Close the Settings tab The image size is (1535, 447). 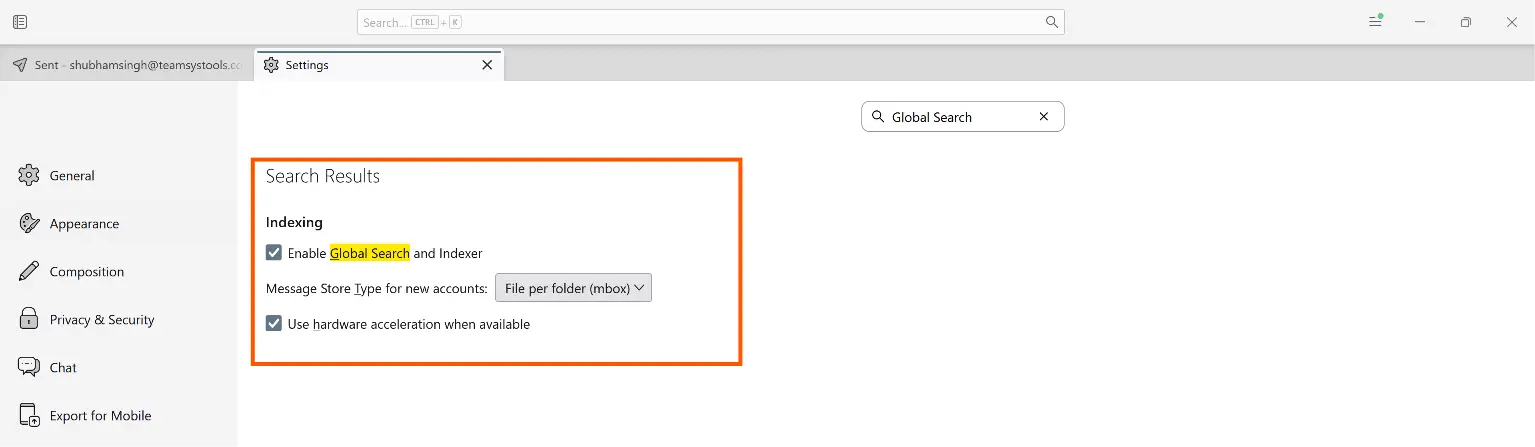click(x=487, y=65)
